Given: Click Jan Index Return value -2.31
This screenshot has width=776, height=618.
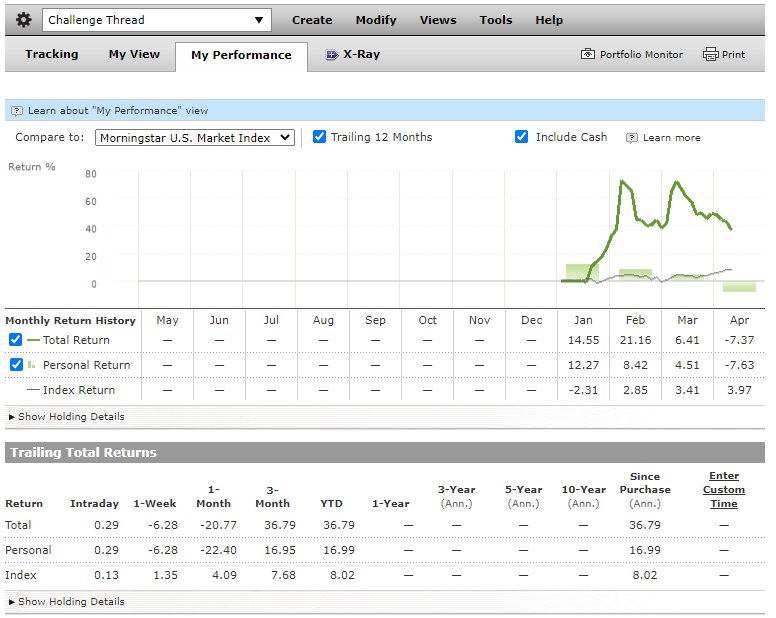Looking at the screenshot, I should pyautogui.click(x=583, y=390).
